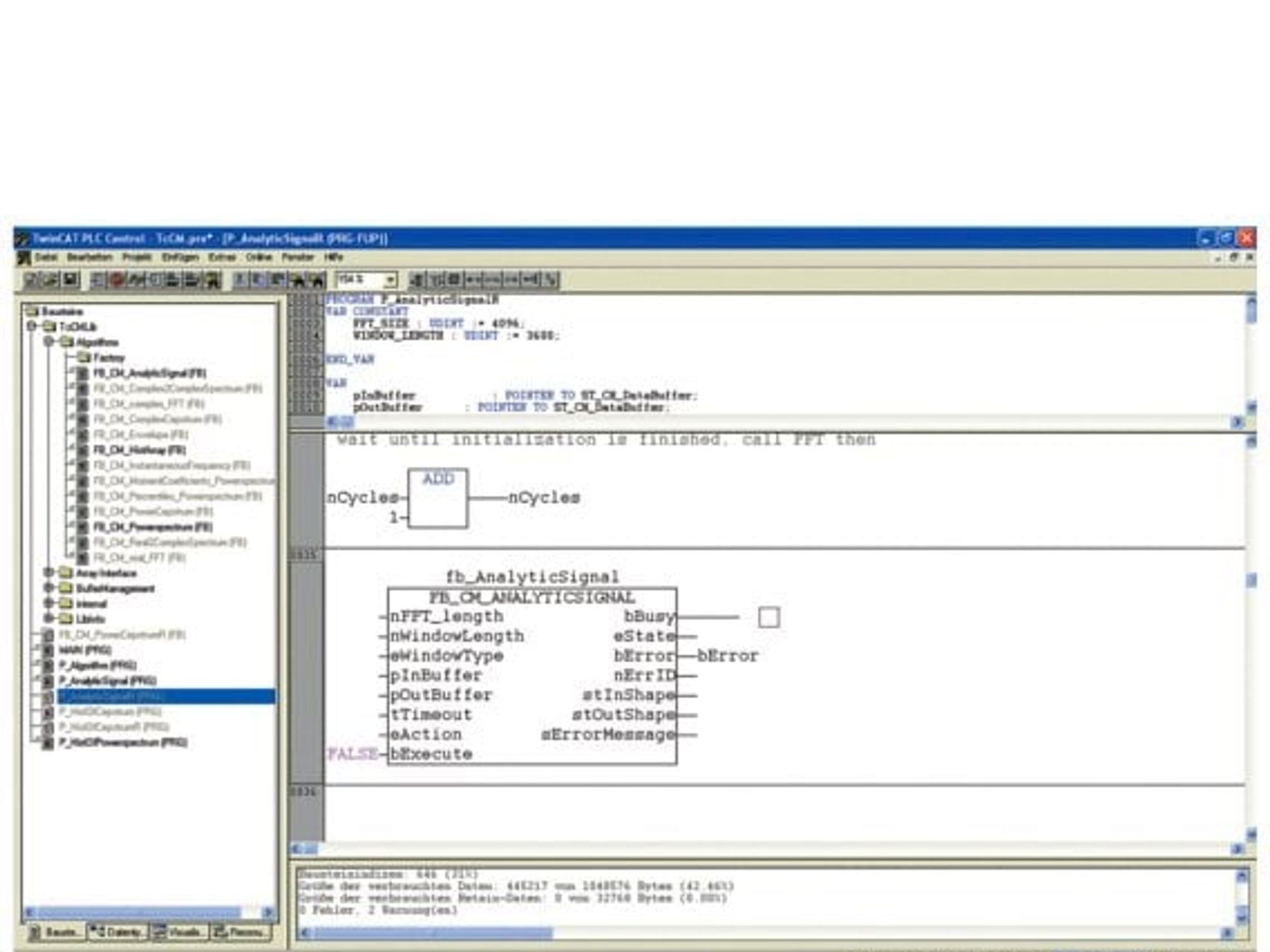Select FB_CM_complex_FFT (FB) in the tree
Image resolution: width=1270 pixels, height=952 pixels.
pos(149,404)
